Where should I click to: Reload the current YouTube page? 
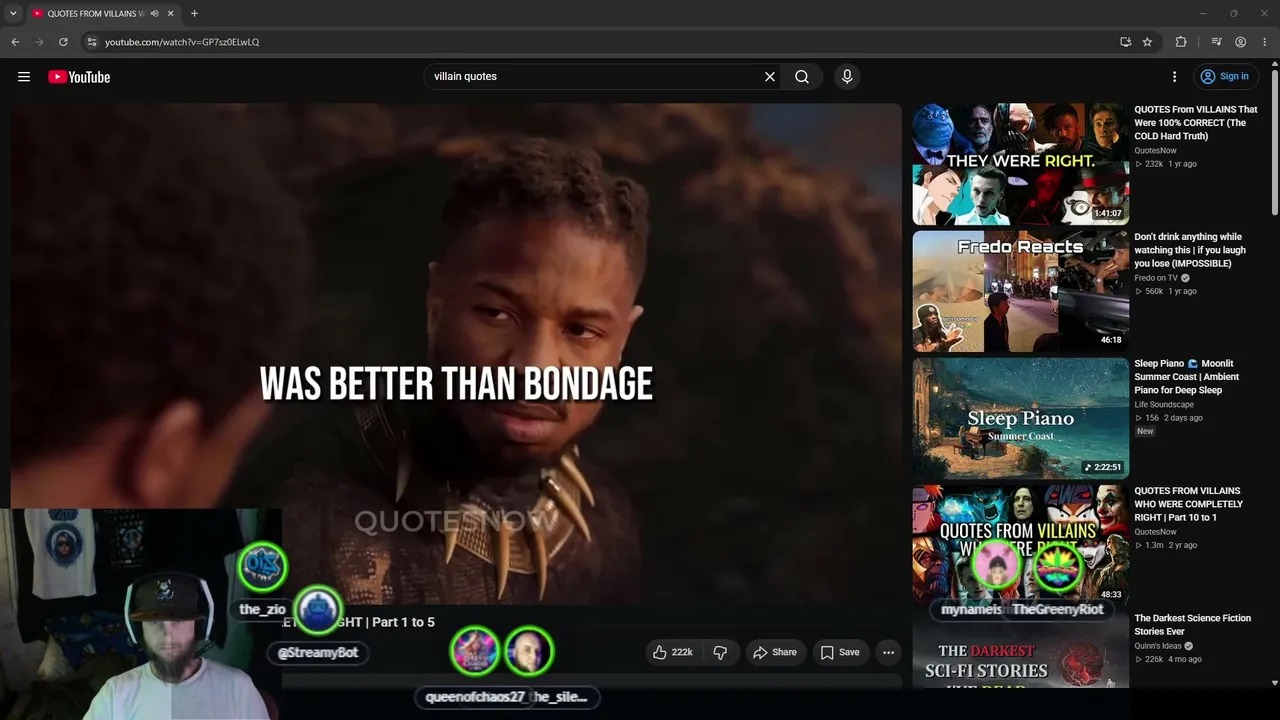coord(63,42)
